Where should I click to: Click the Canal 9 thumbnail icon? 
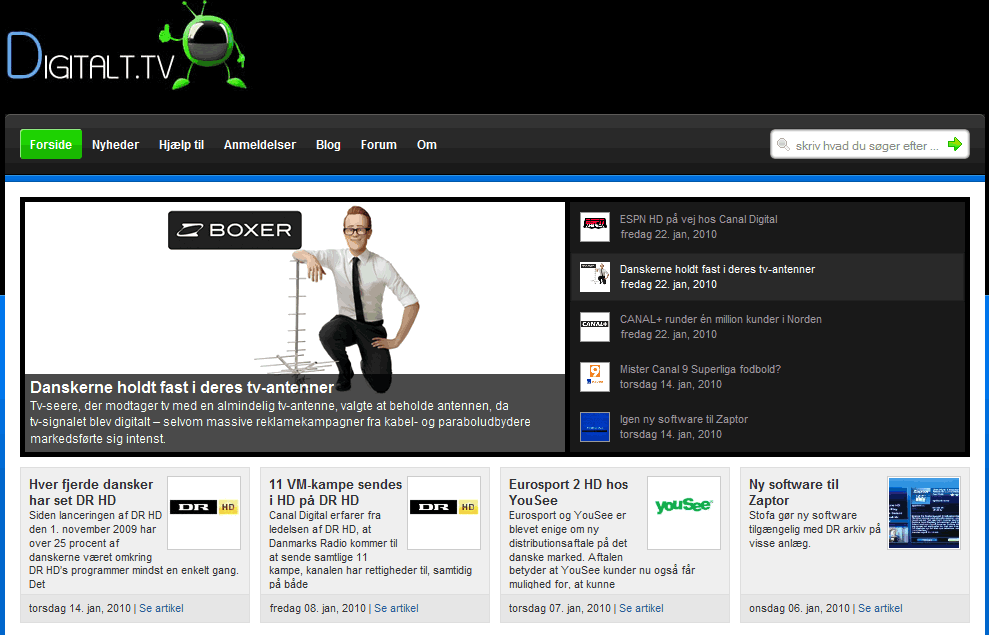pos(595,377)
